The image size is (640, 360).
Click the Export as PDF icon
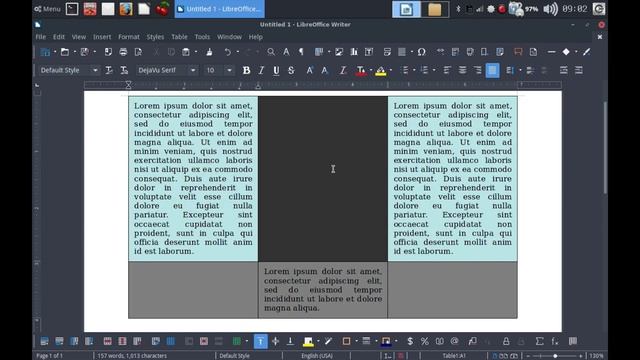(108, 52)
